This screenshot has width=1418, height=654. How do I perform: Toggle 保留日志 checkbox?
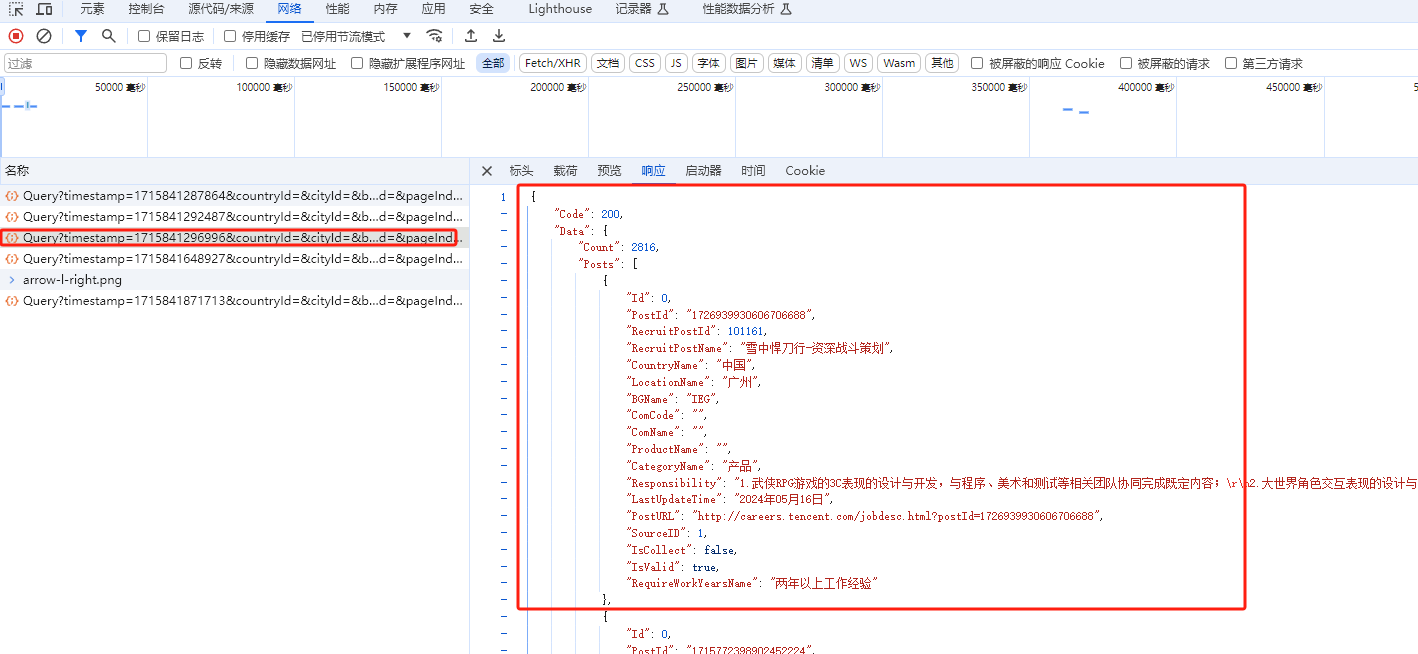[x=144, y=36]
